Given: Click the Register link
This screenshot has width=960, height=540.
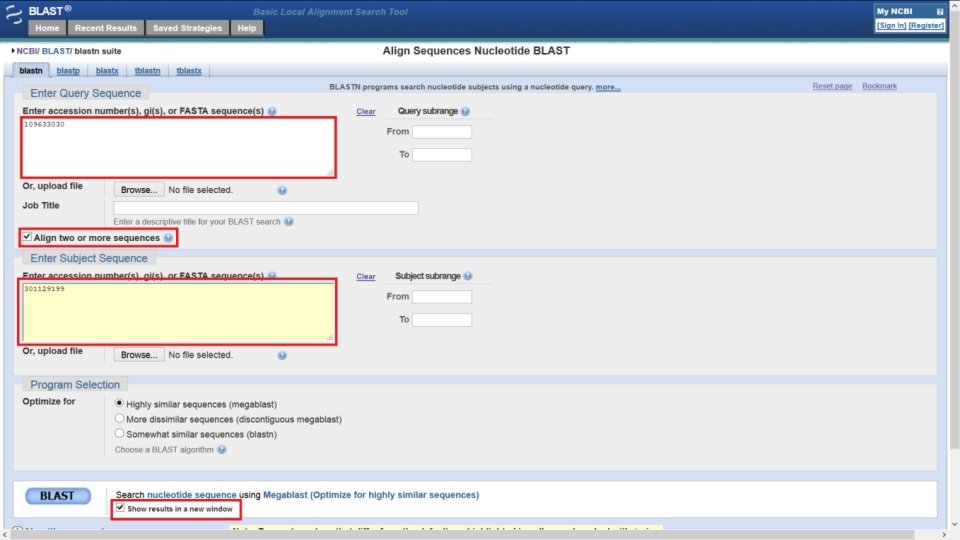Looking at the screenshot, I should tap(926, 26).
